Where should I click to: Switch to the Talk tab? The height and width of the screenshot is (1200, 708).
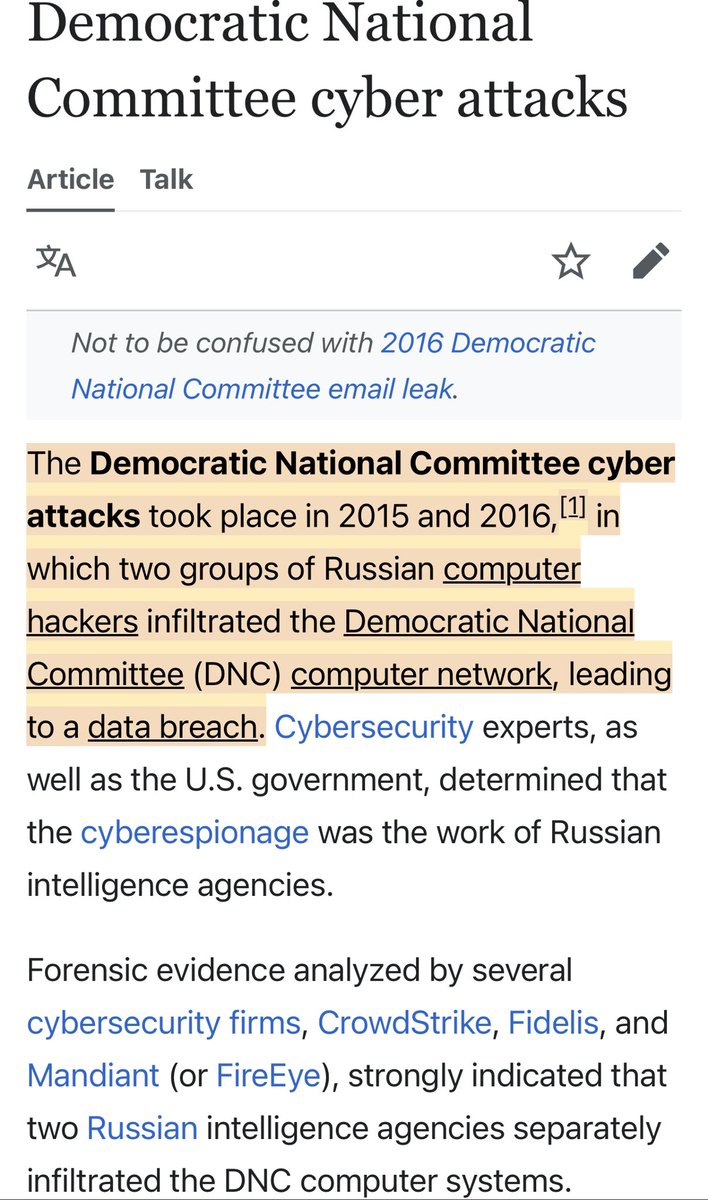(x=166, y=180)
